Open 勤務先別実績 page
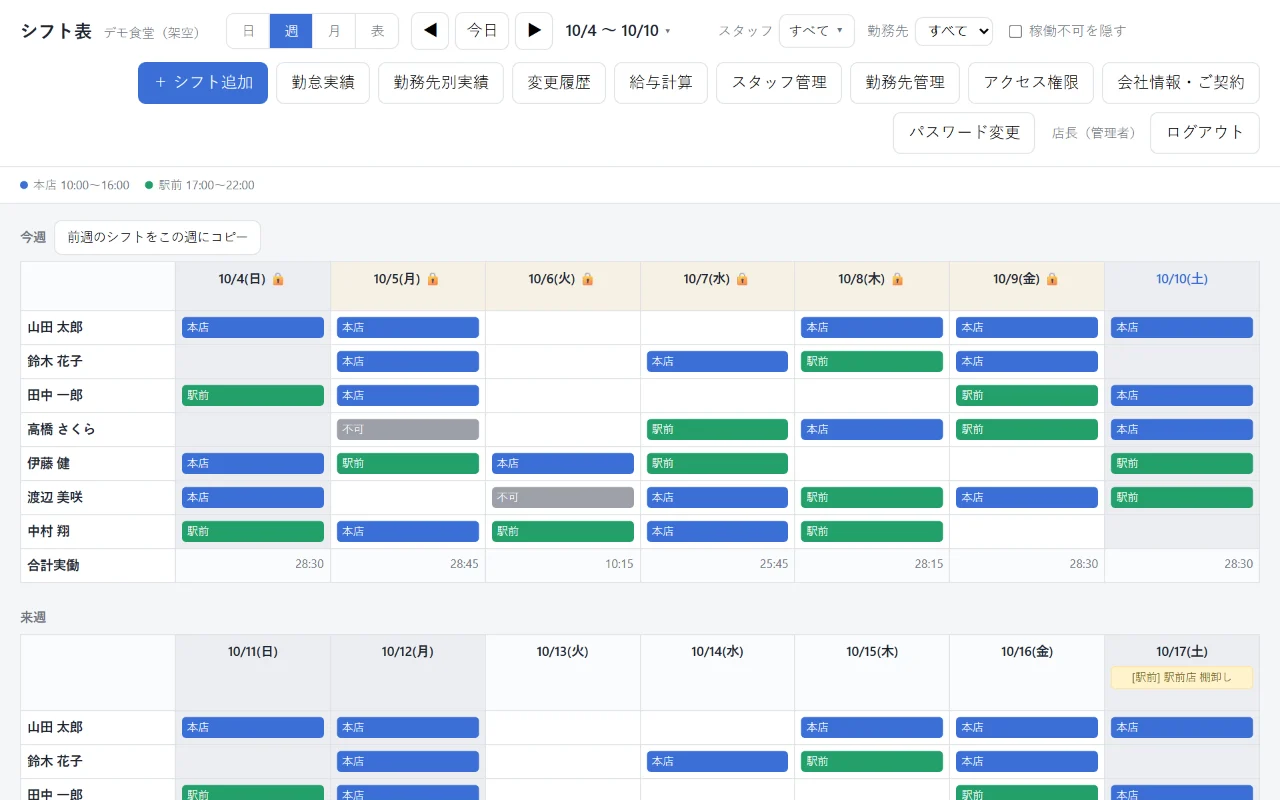 441,83
